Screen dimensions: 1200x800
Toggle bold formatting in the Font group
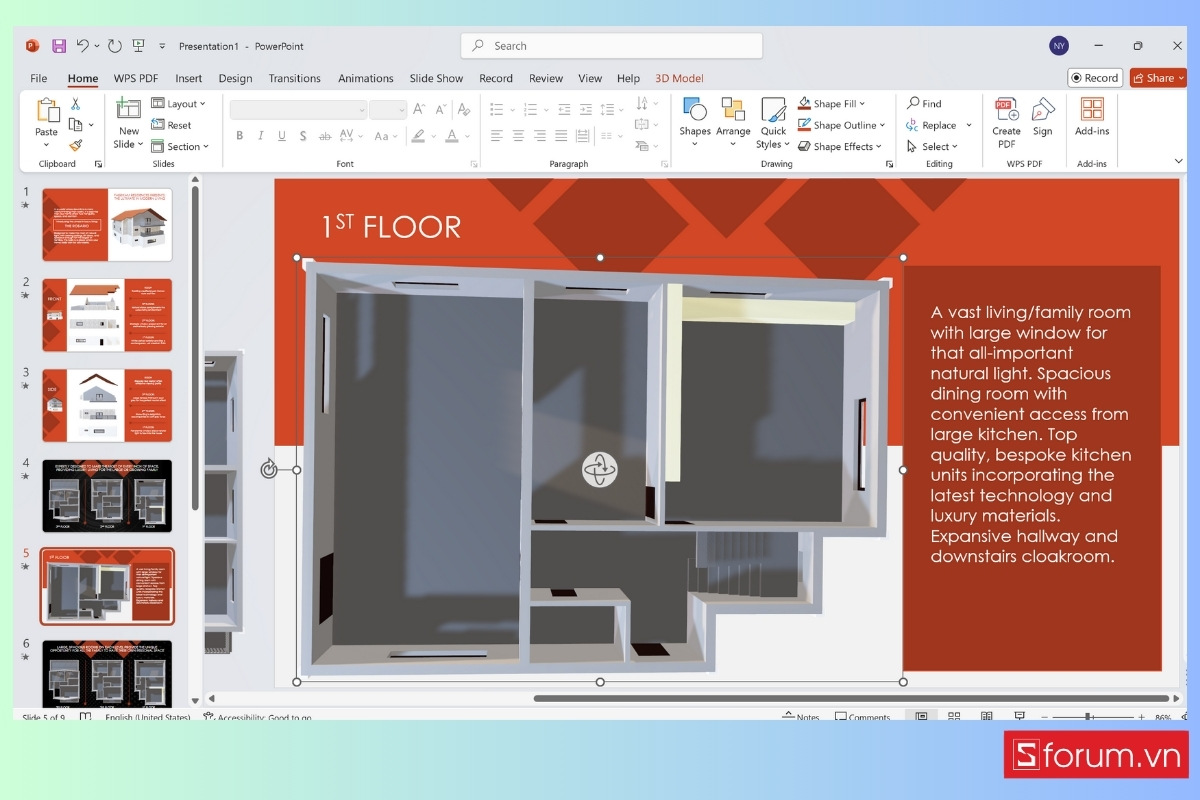tap(239, 133)
